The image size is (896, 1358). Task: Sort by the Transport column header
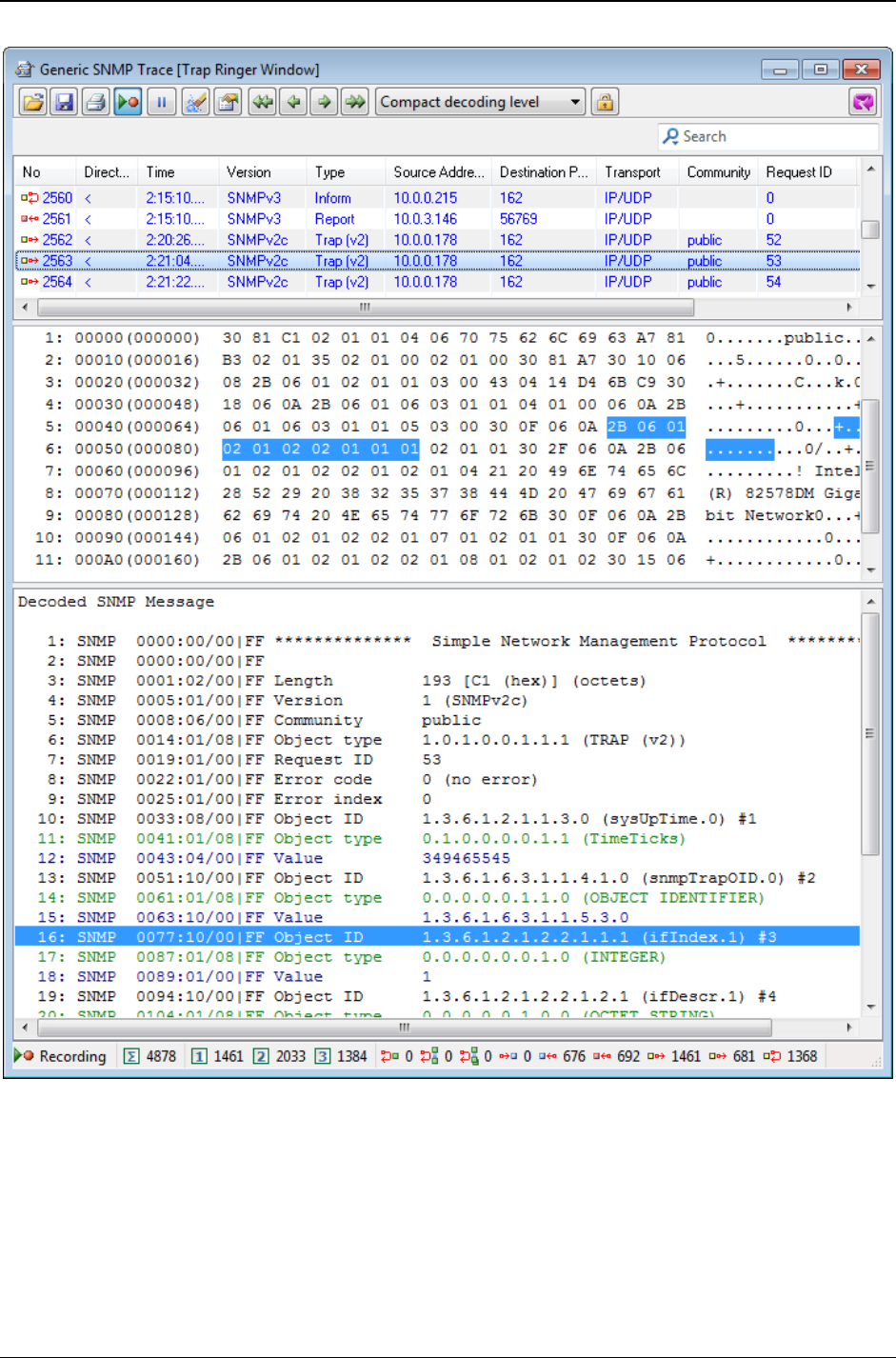point(638,172)
